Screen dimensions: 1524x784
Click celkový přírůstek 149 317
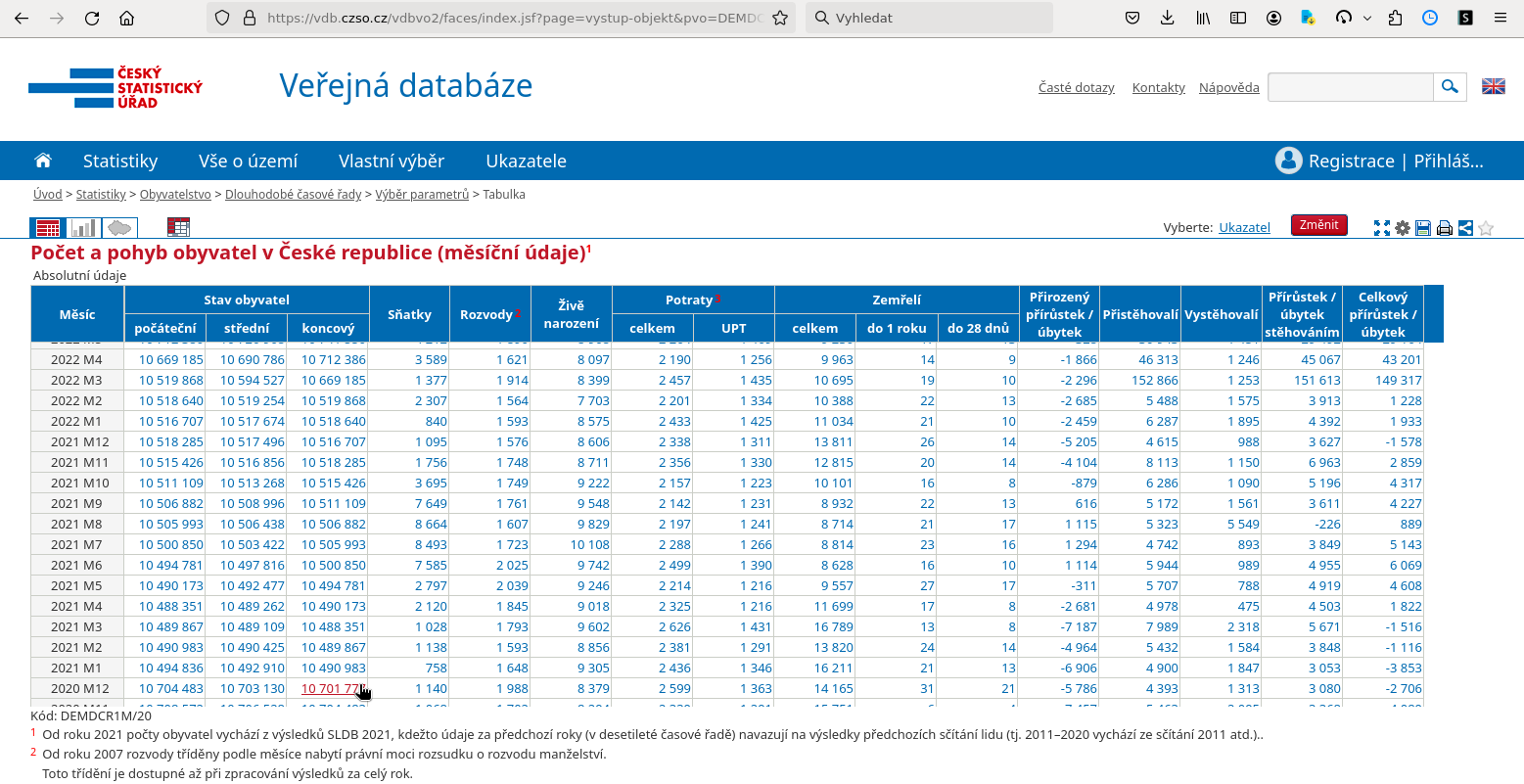[x=1398, y=380]
